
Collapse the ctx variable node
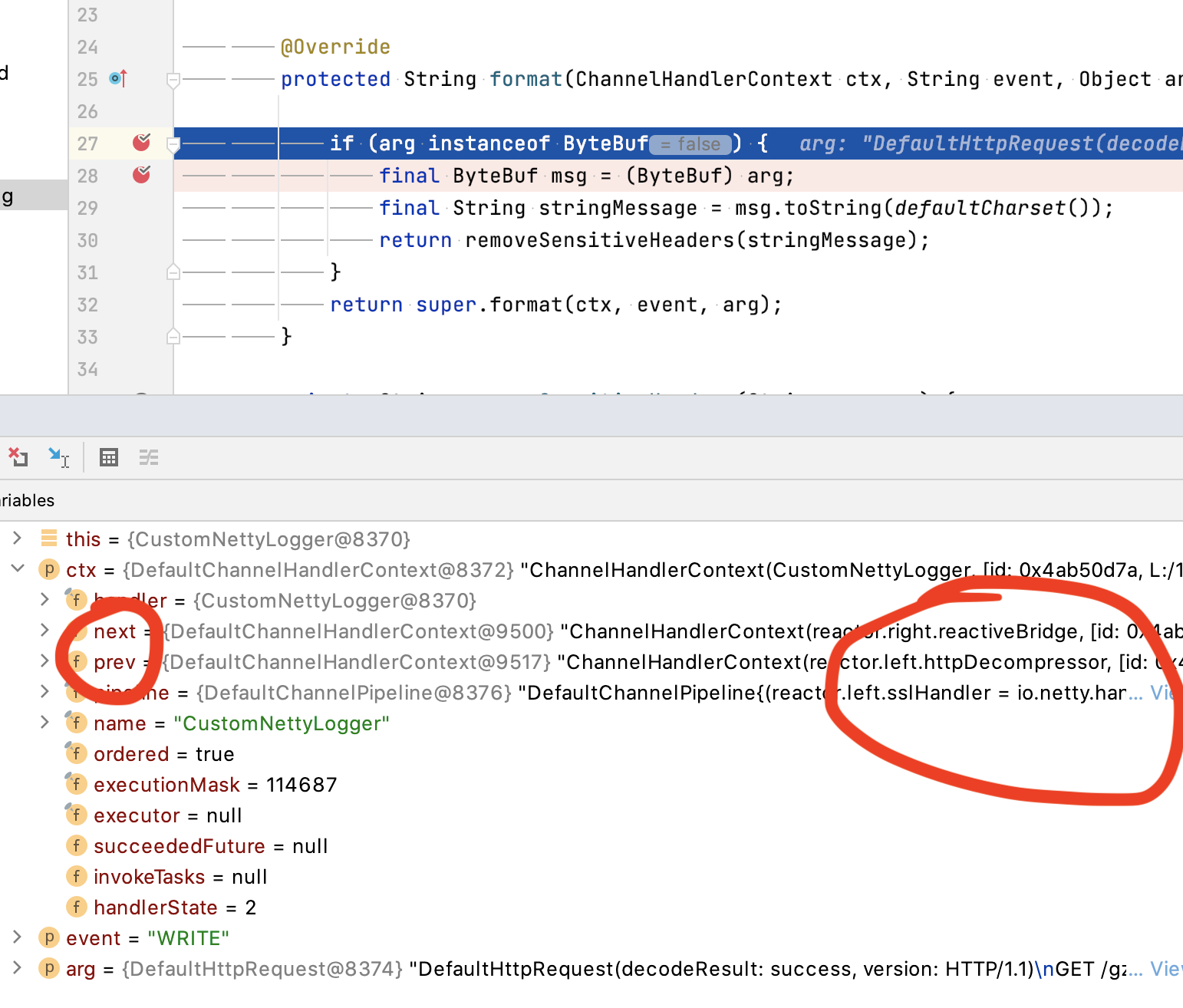[x=17, y=569]
